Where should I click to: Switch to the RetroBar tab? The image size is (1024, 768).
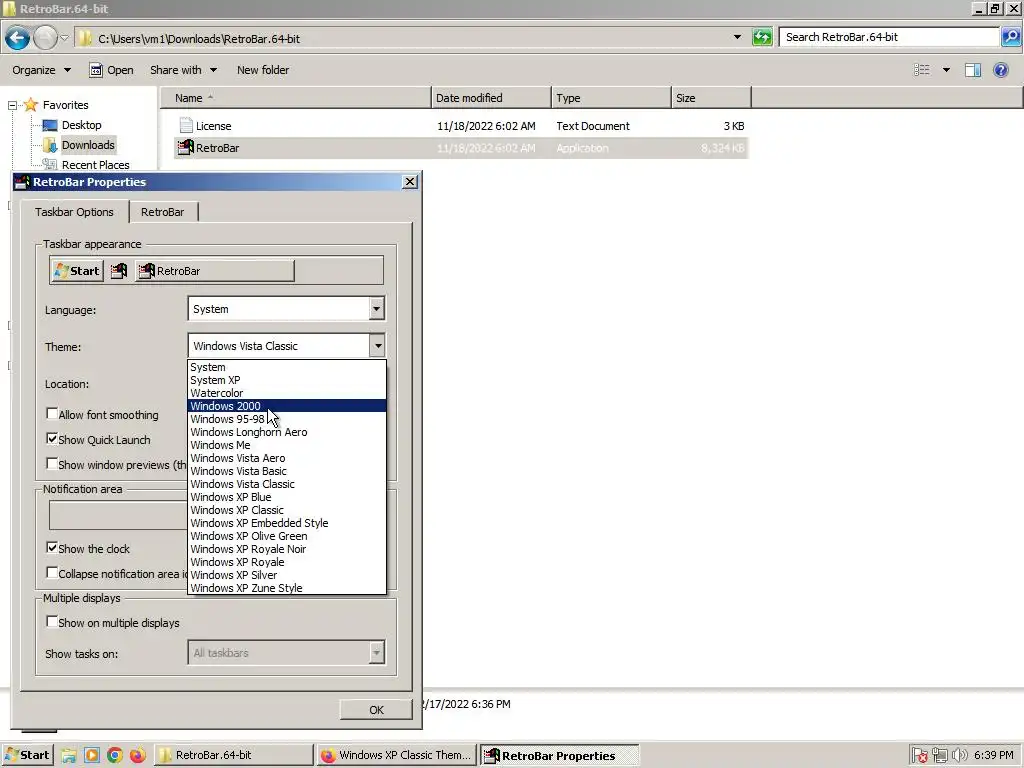pyautogui.click(x=163, y=212)
